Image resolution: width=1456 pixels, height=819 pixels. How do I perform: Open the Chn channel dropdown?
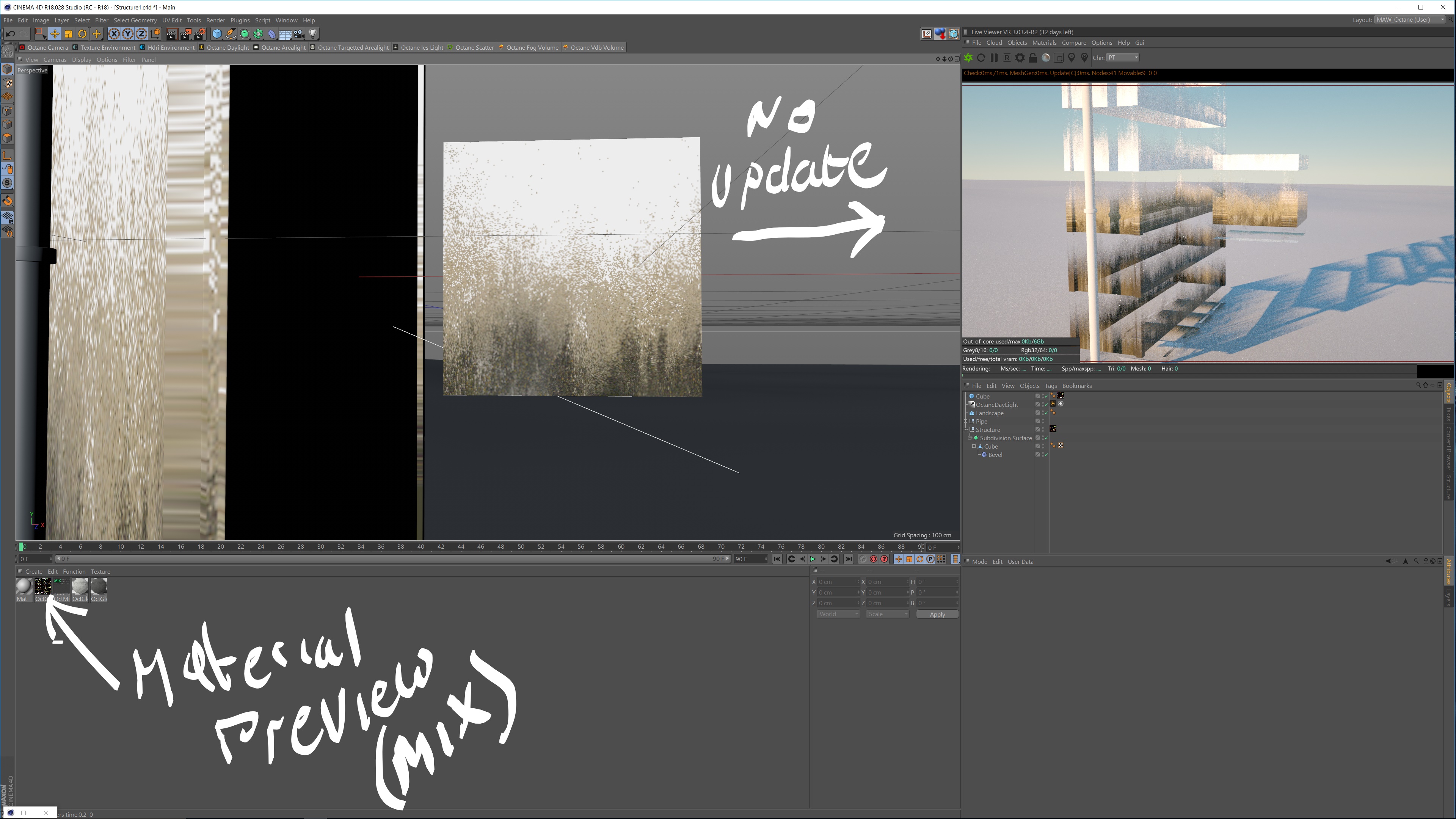click(1122, 58)
